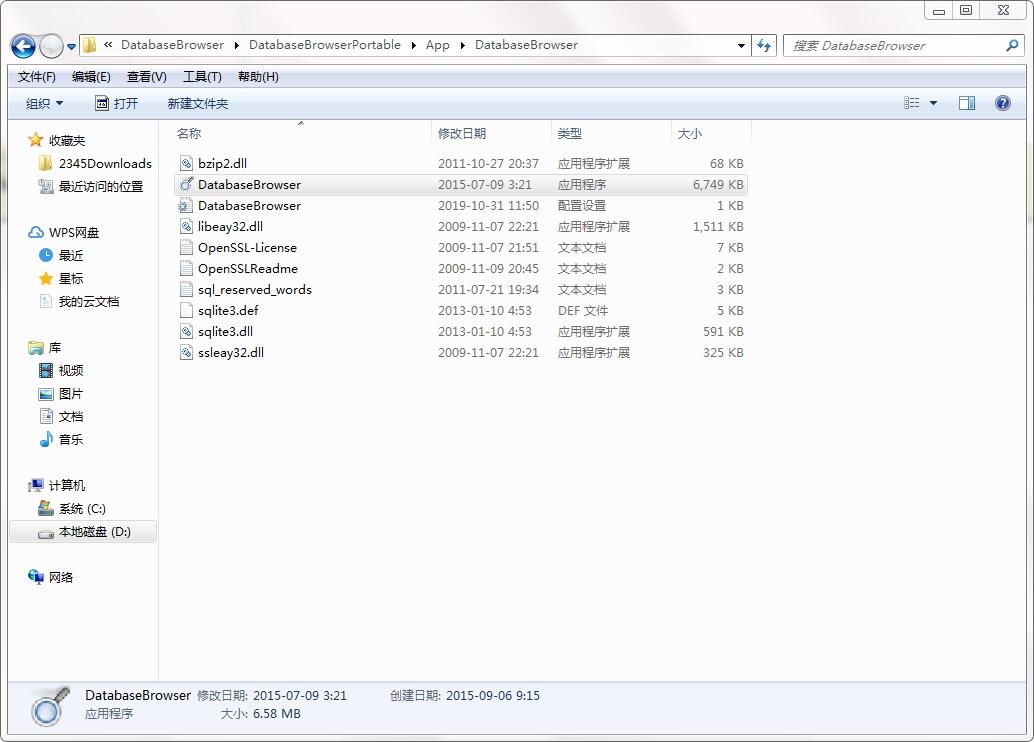Open the address bar history dropdown
The height and width of the screenshot is (742, 1034).
[741, 46]
